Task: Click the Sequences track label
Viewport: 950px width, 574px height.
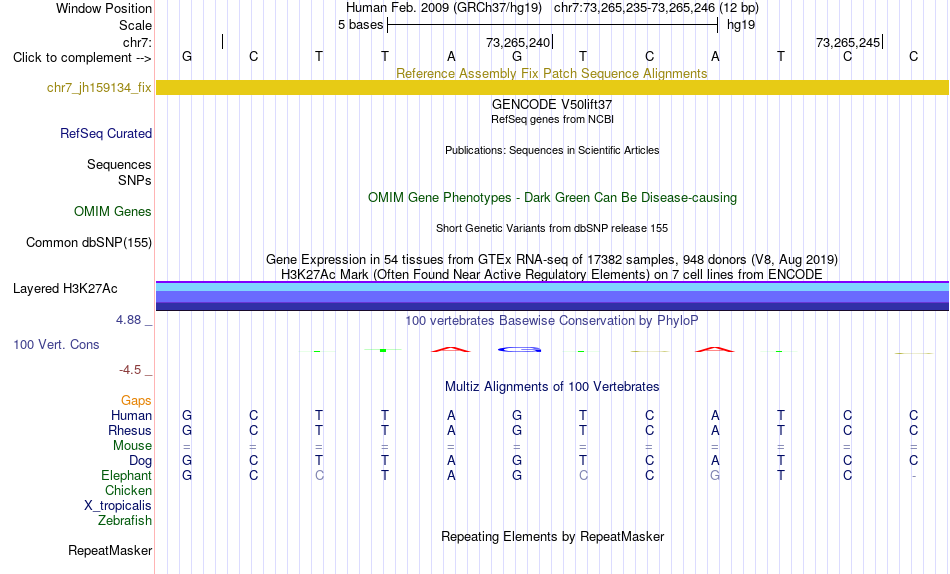Action: pyautogui.click(x=119, y=164)
